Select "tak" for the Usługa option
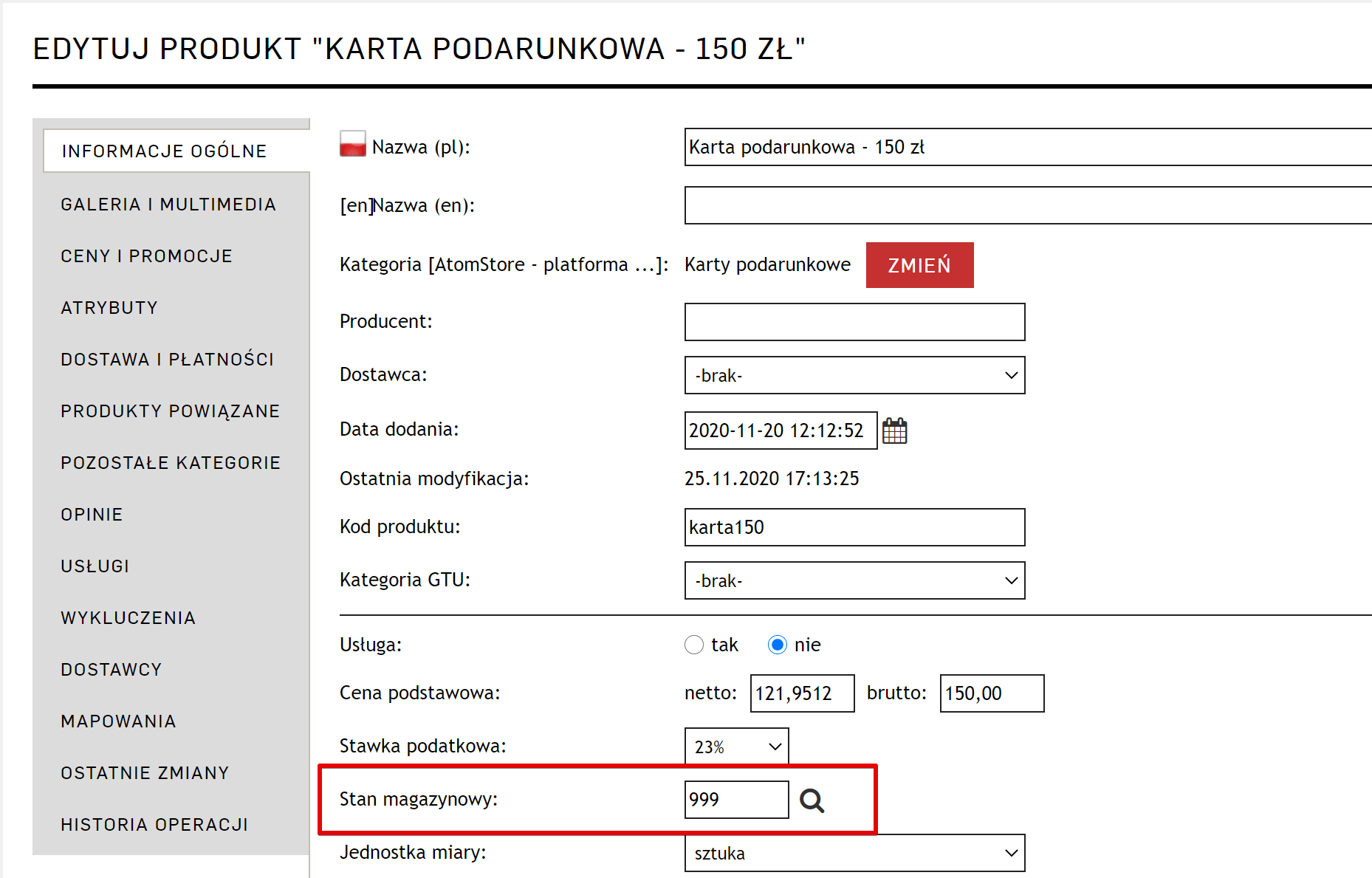 point(694,645)
